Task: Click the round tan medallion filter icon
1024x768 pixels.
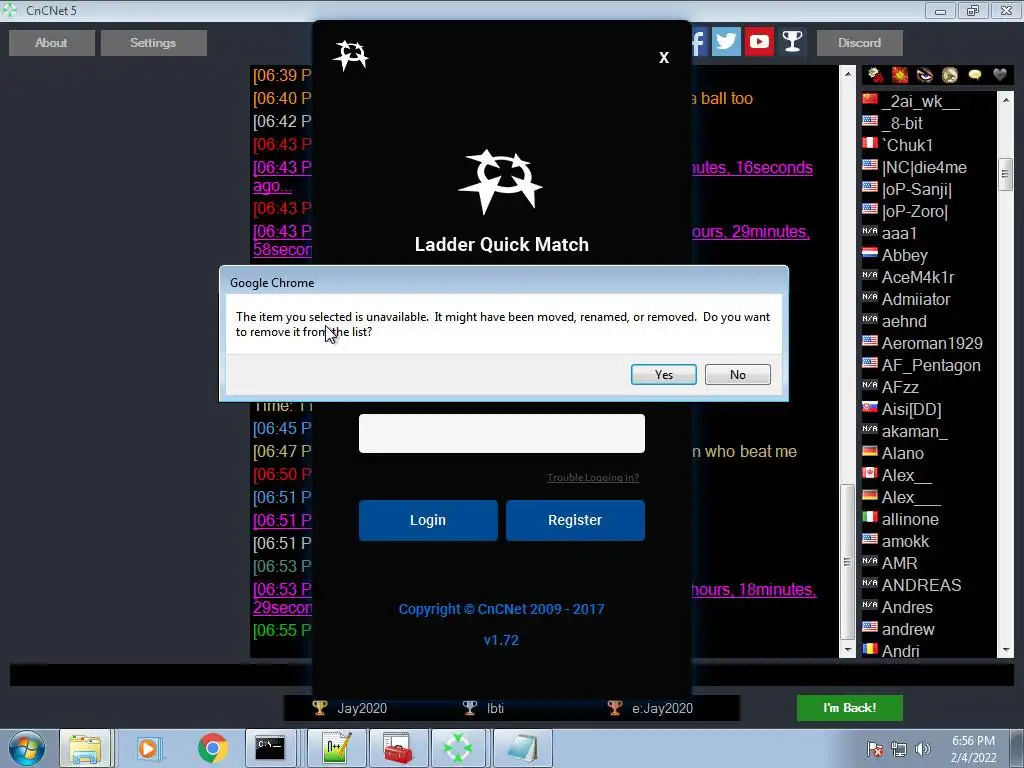Action: [950, 75]
